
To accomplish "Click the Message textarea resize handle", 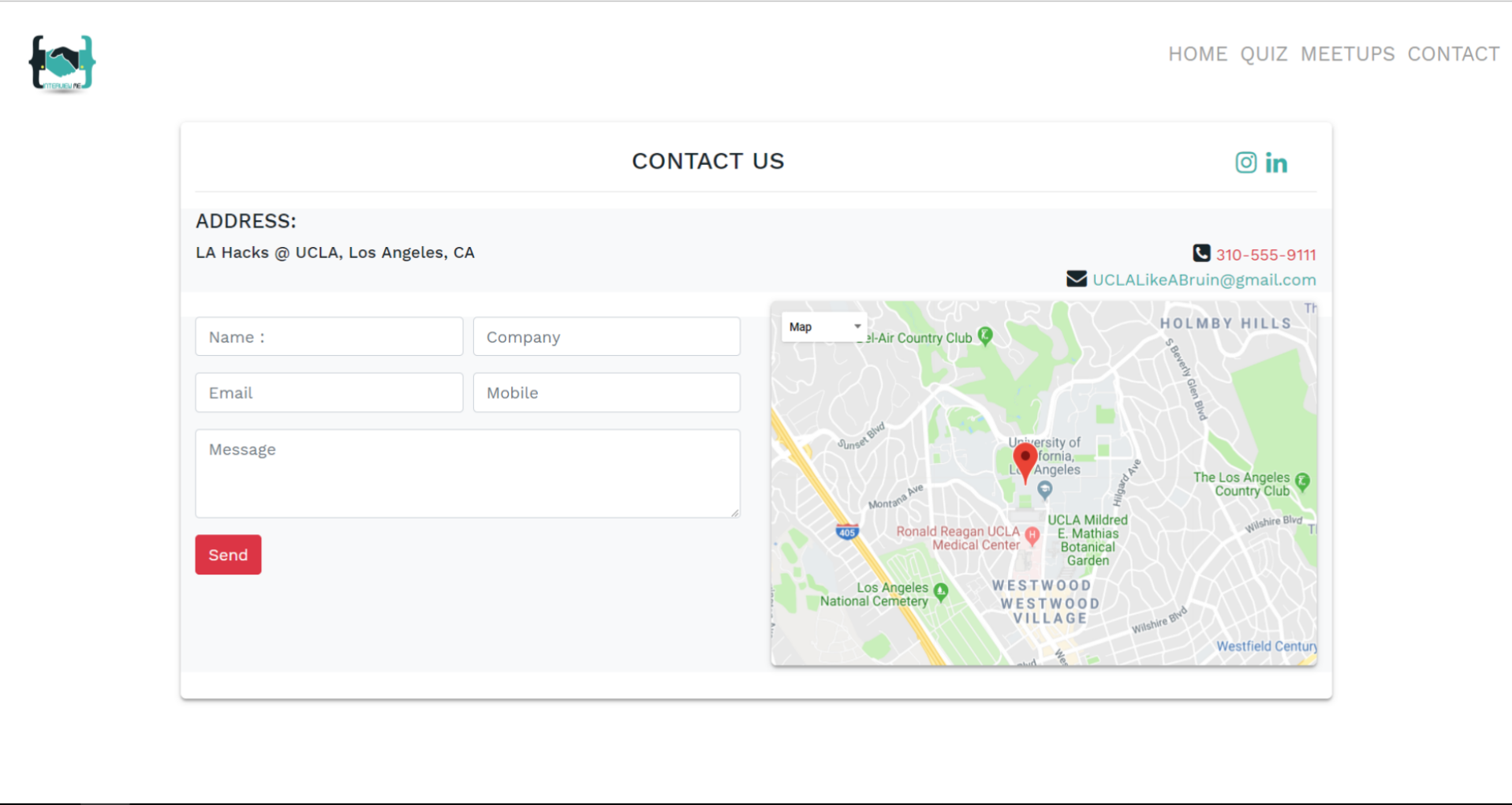I will pyautogui.click(x=734, y=513).
